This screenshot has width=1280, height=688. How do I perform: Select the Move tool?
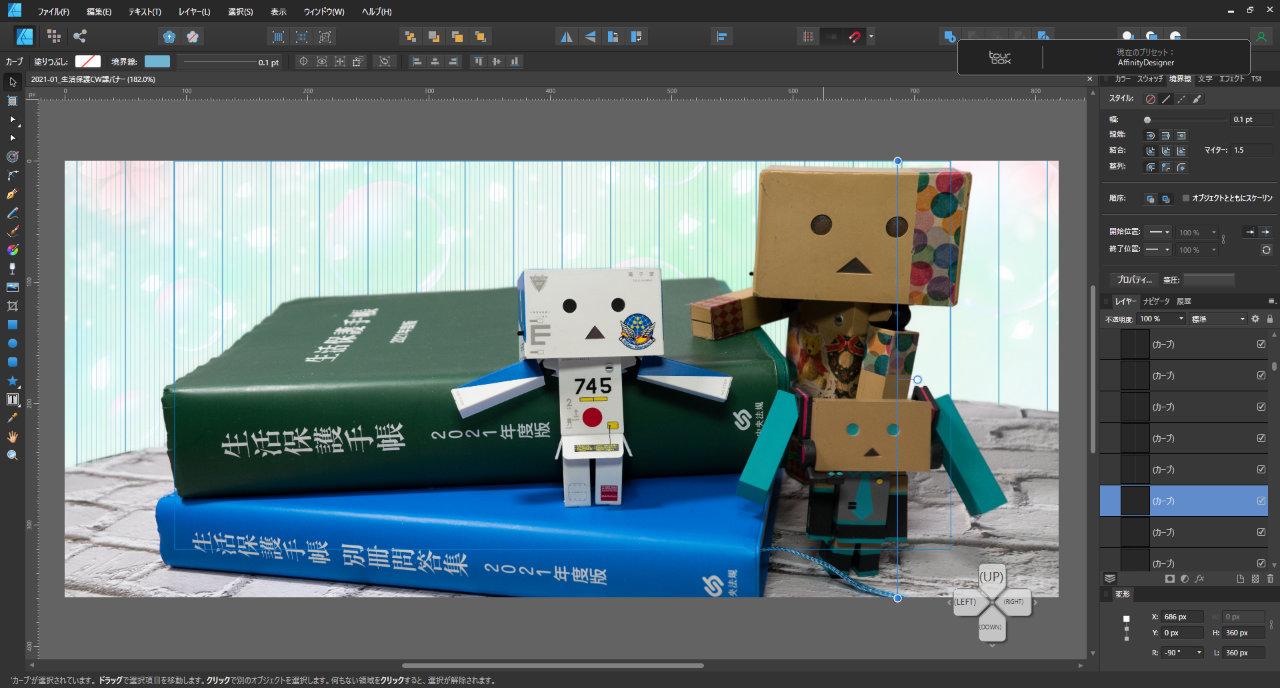coord(13,82)
